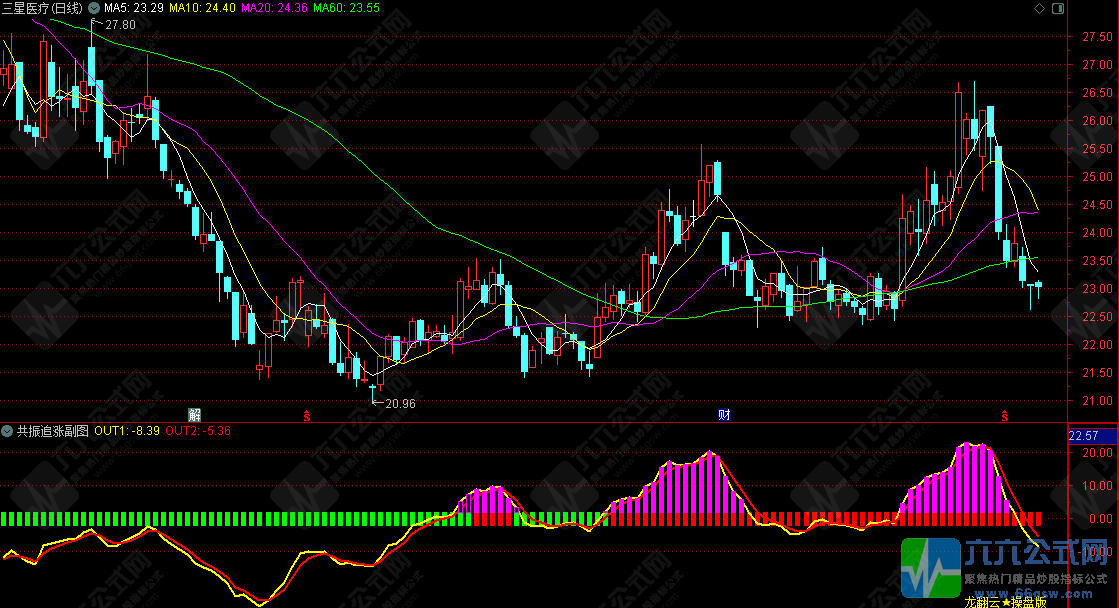Click the 27.80 high price marker
The height and width of the screenshot is (608, 1119).
click(x=118, y=23)
